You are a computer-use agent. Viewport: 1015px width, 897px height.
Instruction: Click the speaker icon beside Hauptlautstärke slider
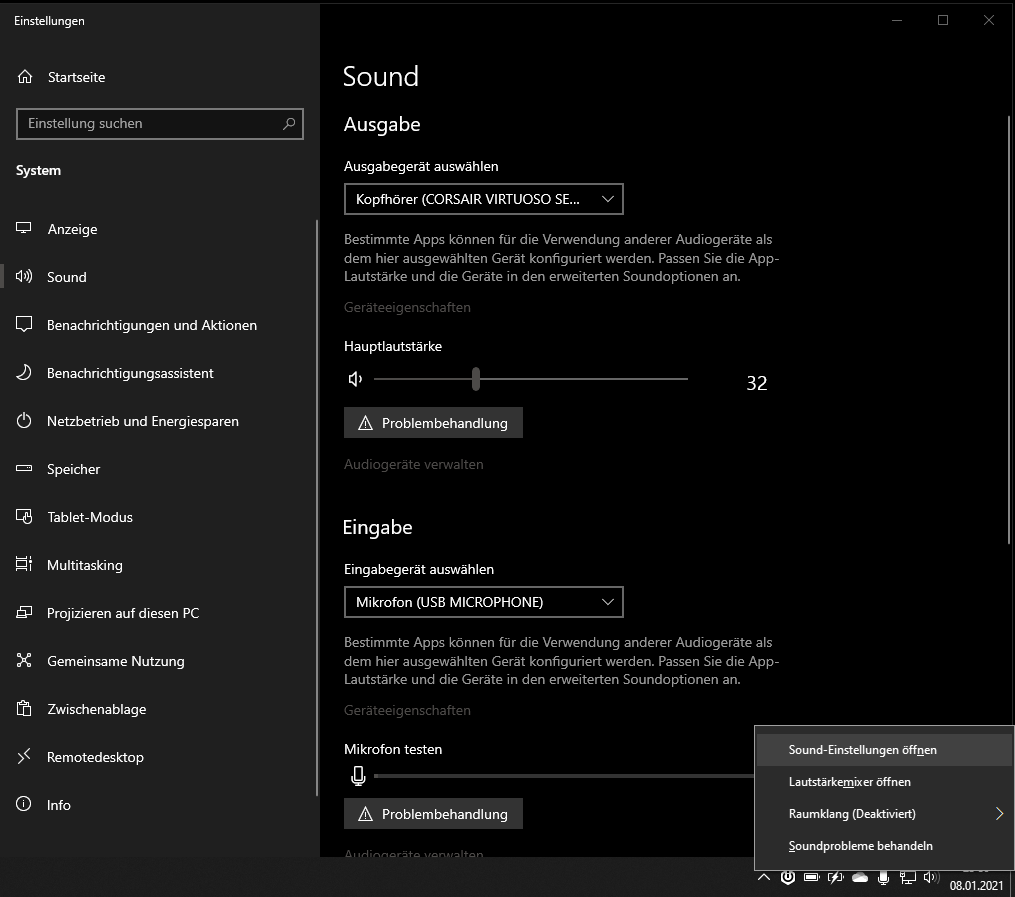pos(354,379)
